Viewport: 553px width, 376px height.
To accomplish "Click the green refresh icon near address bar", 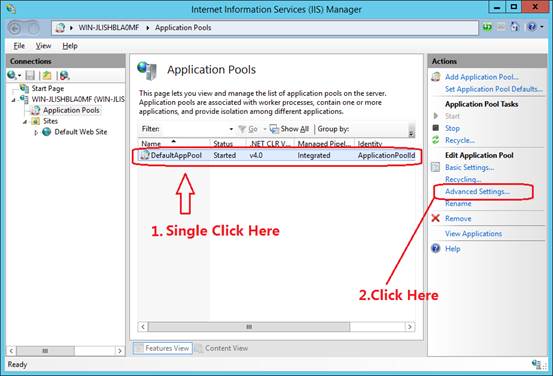I will [x=487, y=27].
